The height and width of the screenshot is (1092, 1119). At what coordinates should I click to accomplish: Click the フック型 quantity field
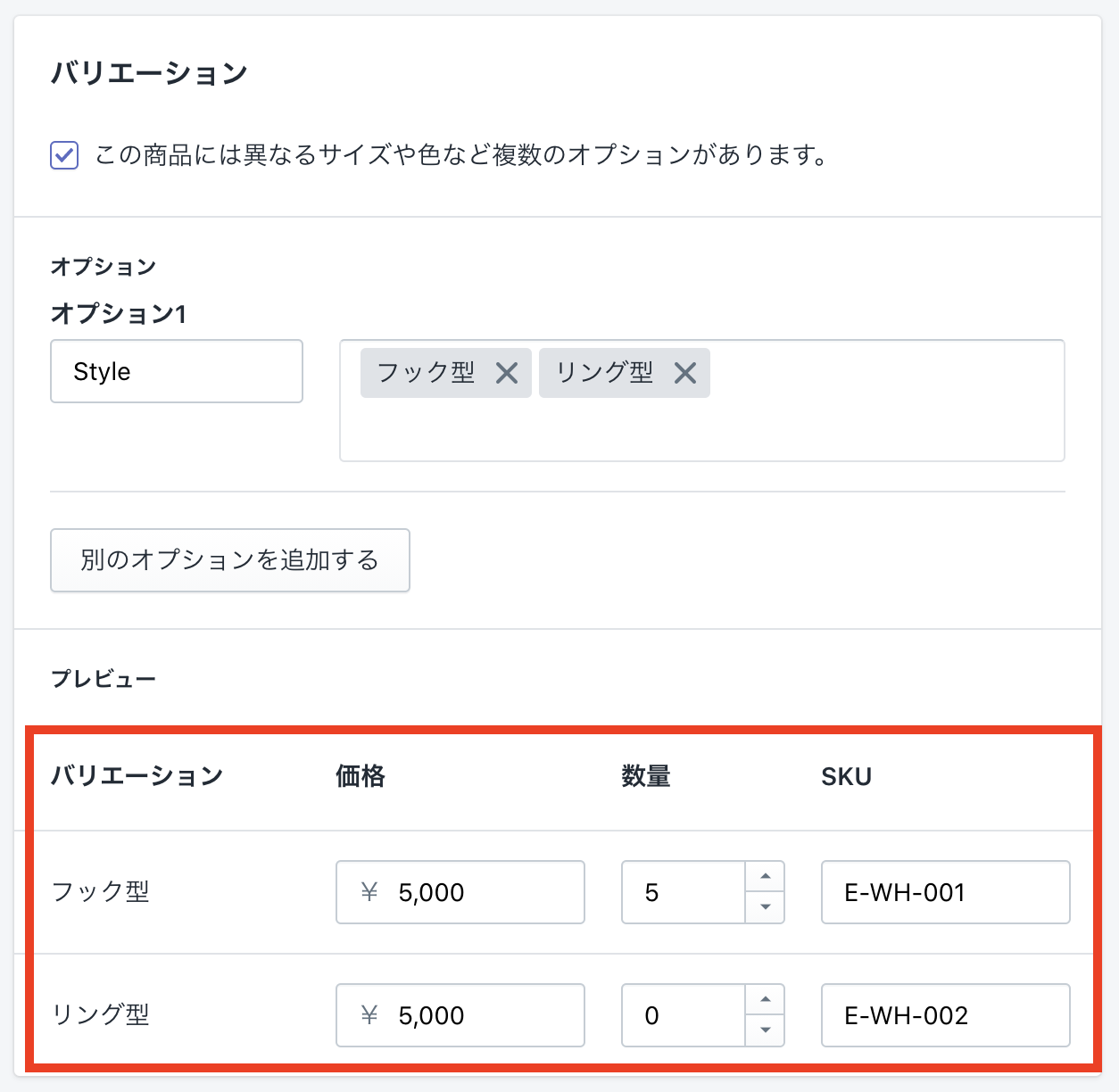coord(683,892)
